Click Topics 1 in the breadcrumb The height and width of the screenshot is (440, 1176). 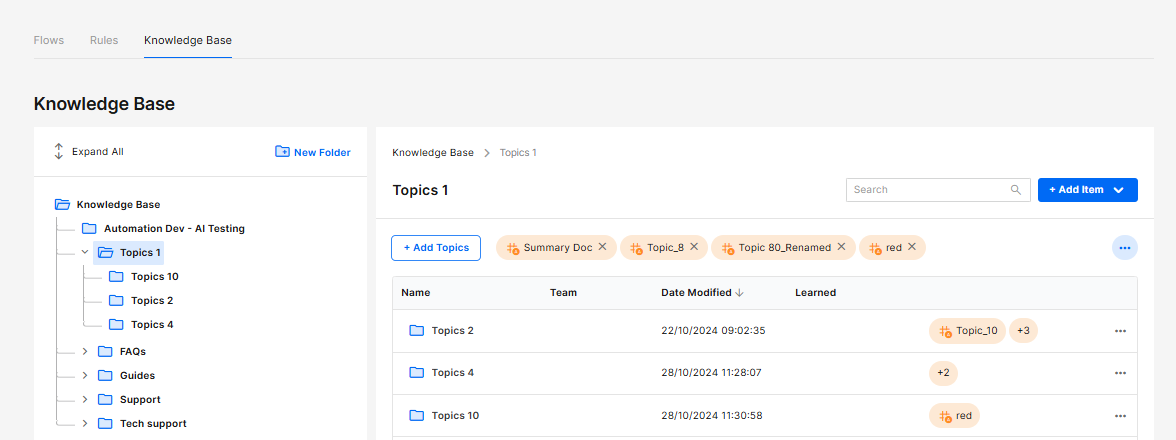(518, 152)
